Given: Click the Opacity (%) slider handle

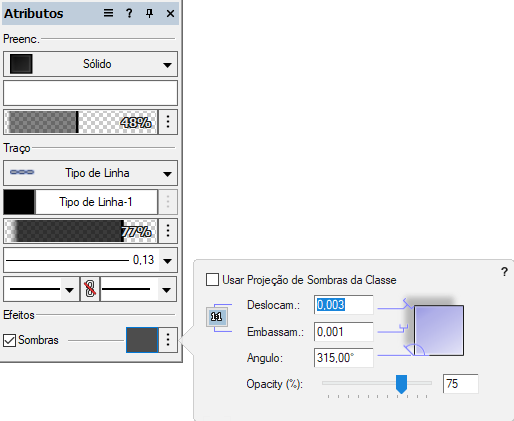Looking at the screenshot, I should (401, 384).
